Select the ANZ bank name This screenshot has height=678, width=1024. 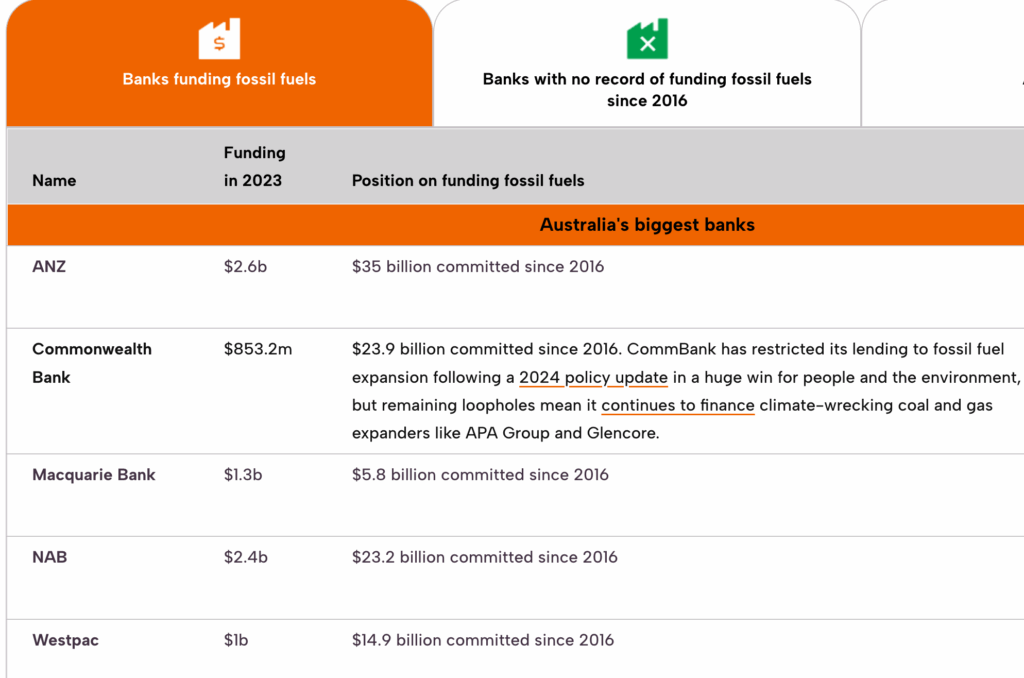pos(49,266)
